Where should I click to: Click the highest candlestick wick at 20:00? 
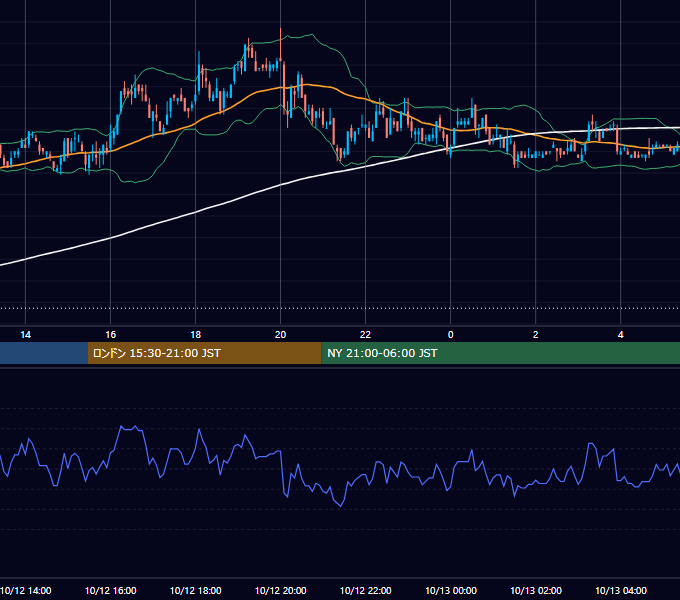tap(281, 43)
